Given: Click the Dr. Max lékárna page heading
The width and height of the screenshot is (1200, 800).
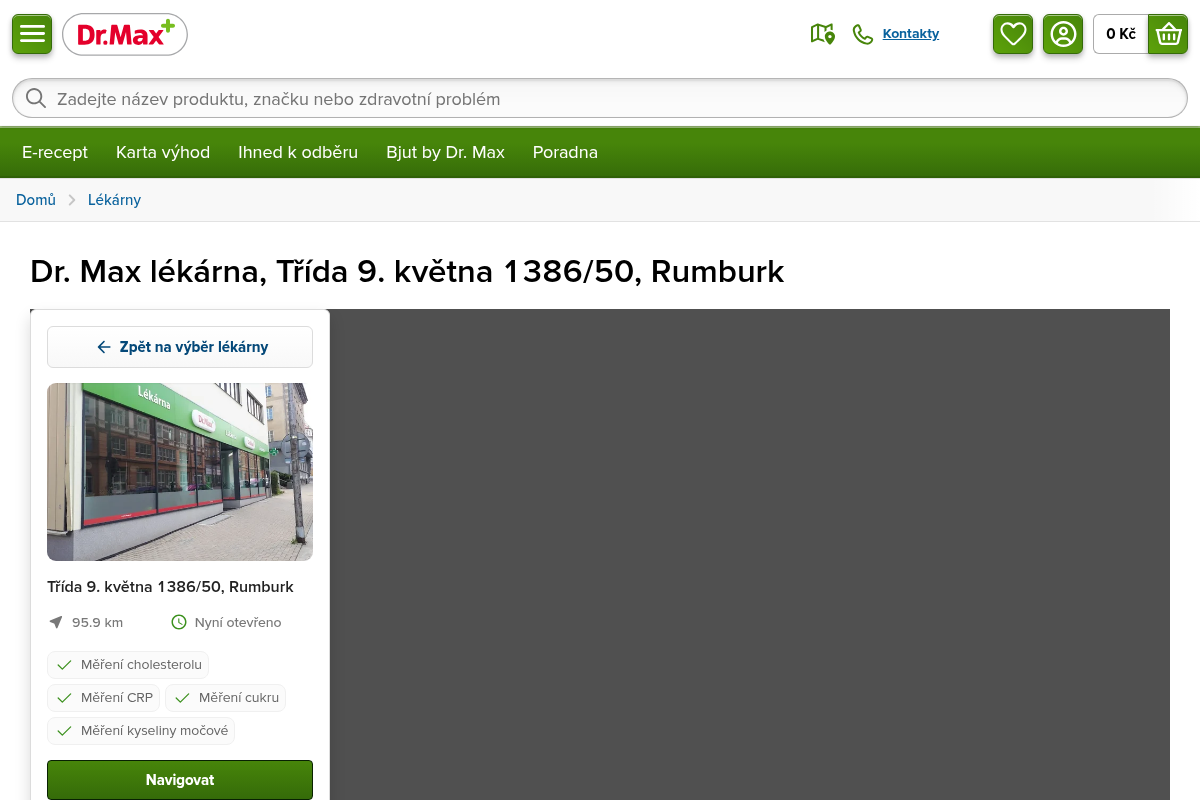Looking at the screenshot, I should click(407, 272).
